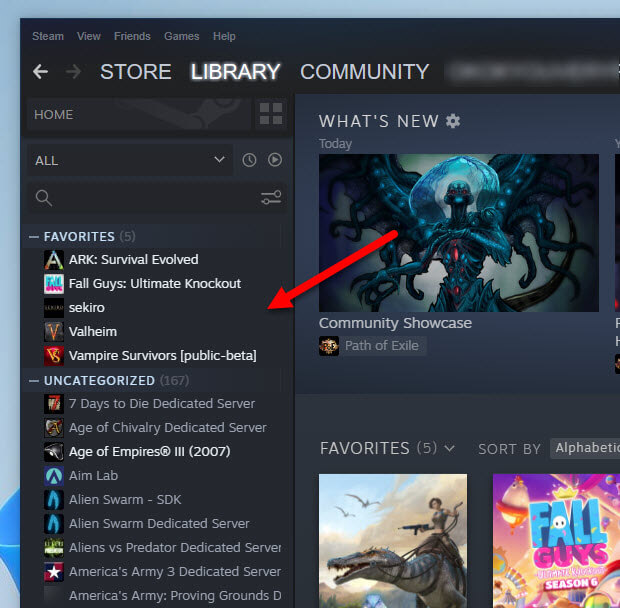The width and height of the screenshot is (620, 608).
Task: Click sekiro game icon
Action: (x=54, y=308)
